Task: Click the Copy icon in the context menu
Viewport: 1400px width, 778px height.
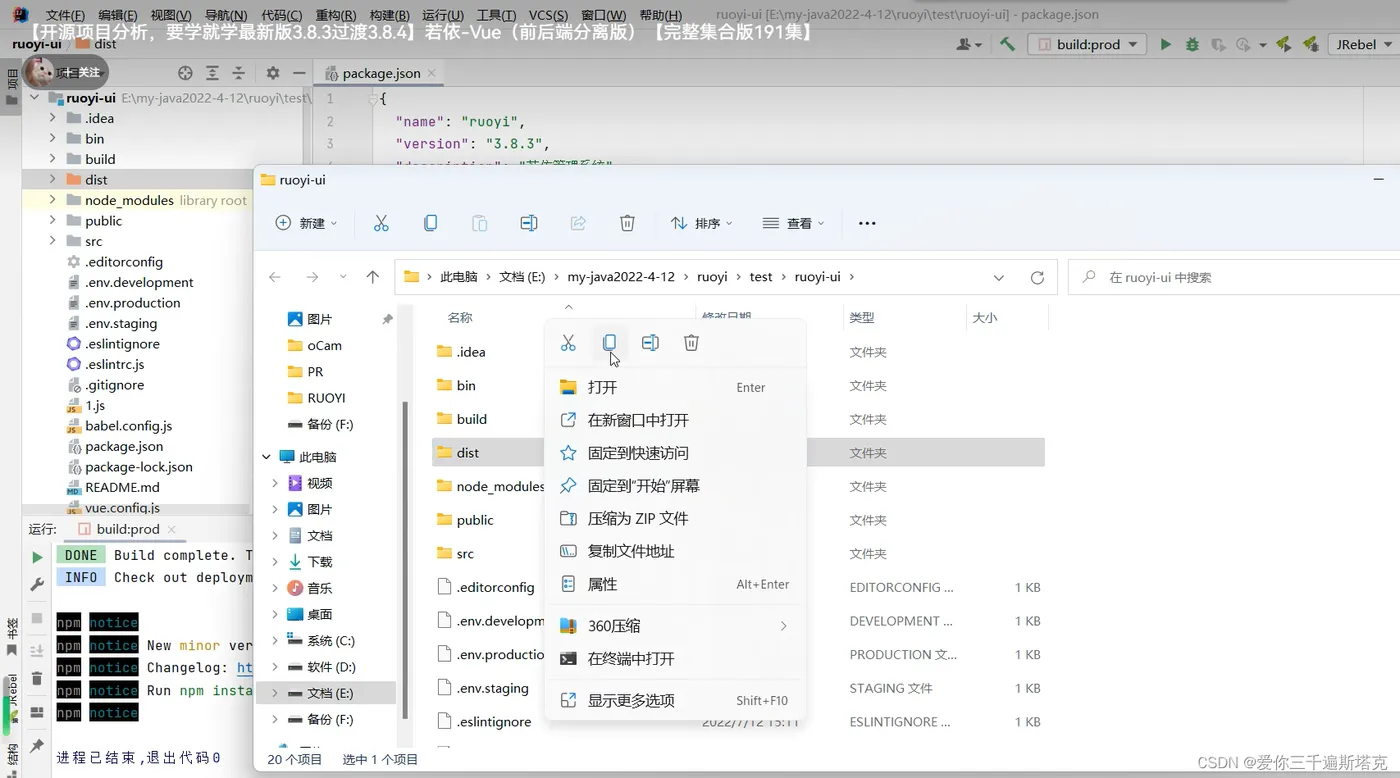Action: 609,343
